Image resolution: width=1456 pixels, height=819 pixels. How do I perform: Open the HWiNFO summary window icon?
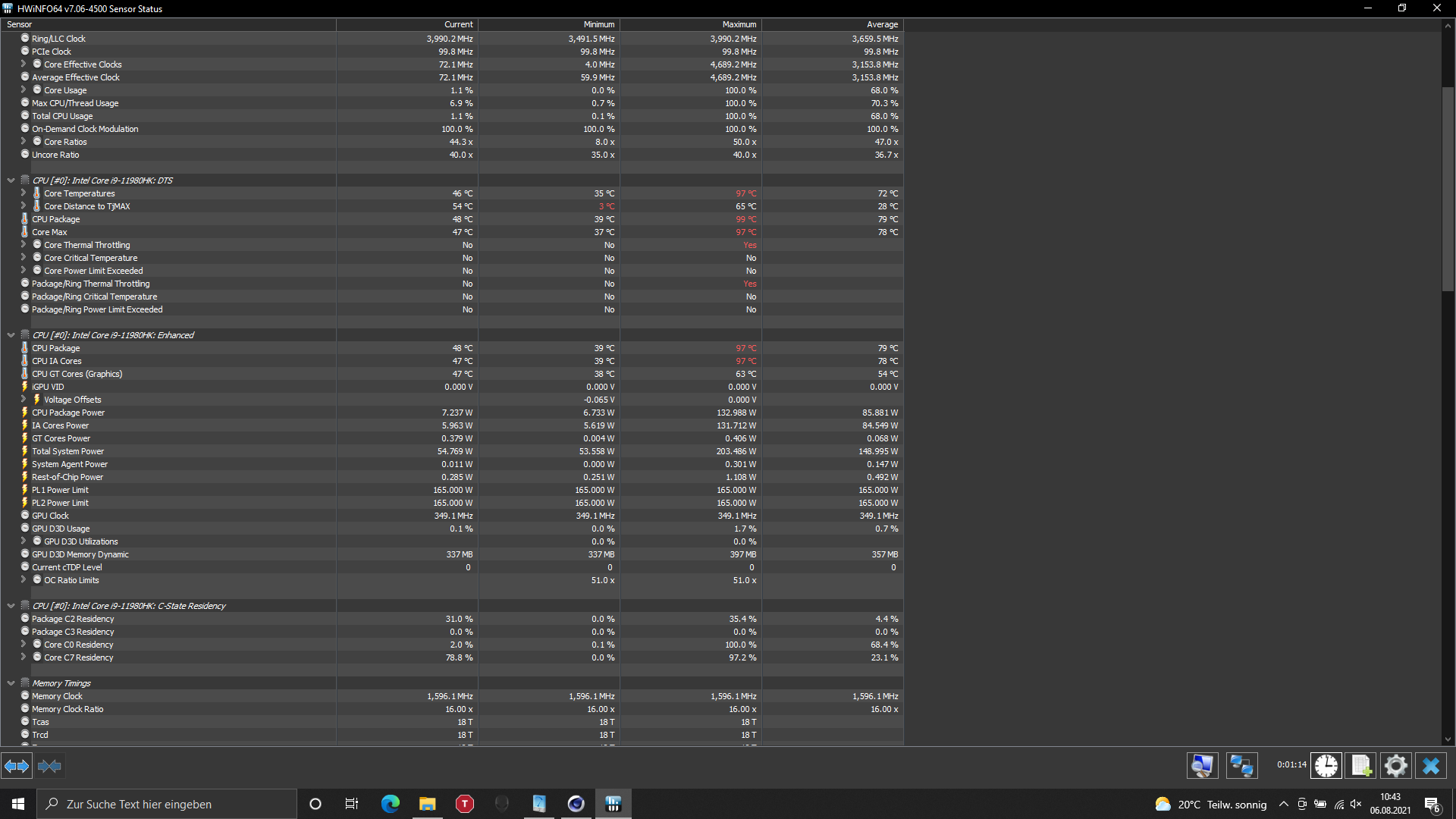click(1202, 766)
